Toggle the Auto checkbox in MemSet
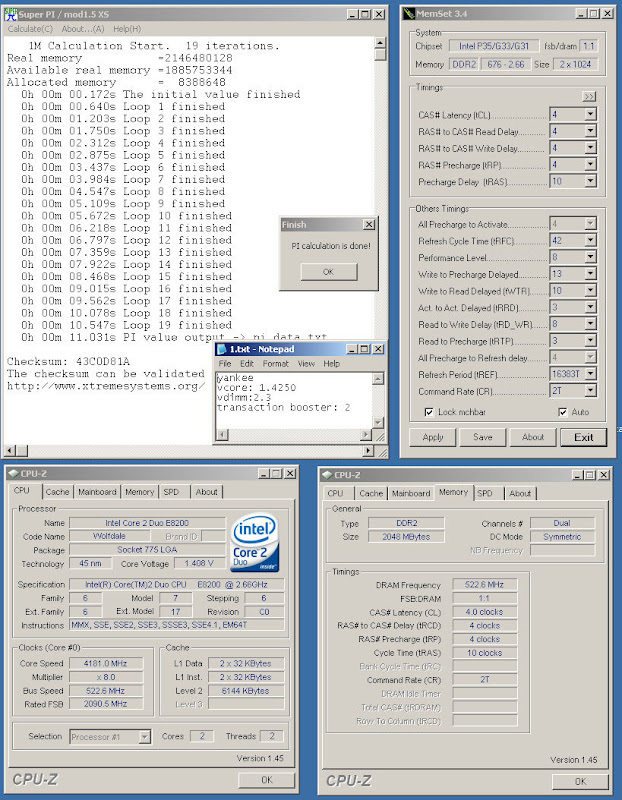This screenshot has height=800, width=622. [x=562, y=412]
